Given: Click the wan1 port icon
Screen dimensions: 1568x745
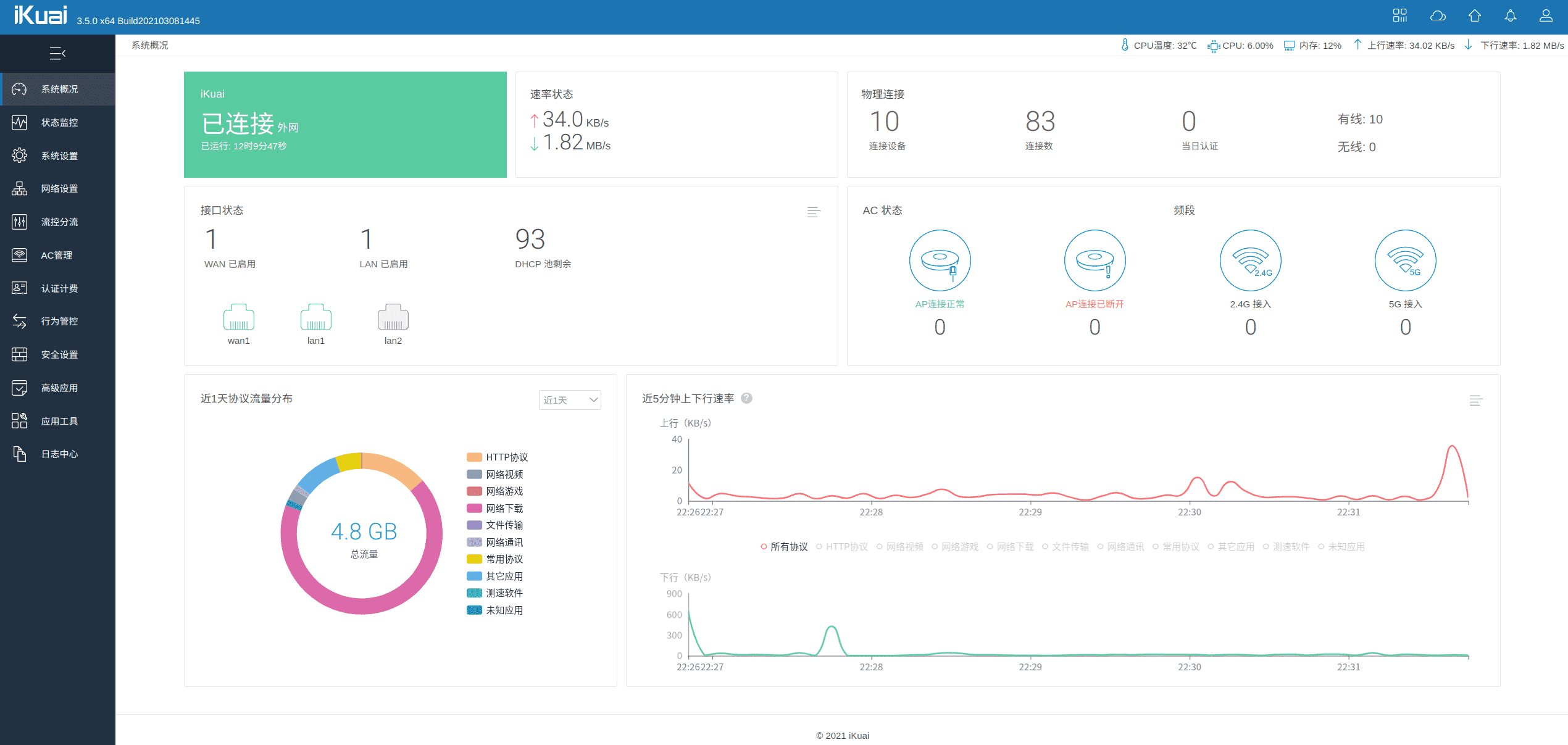Looking at the screenshot, I should 238,318.
